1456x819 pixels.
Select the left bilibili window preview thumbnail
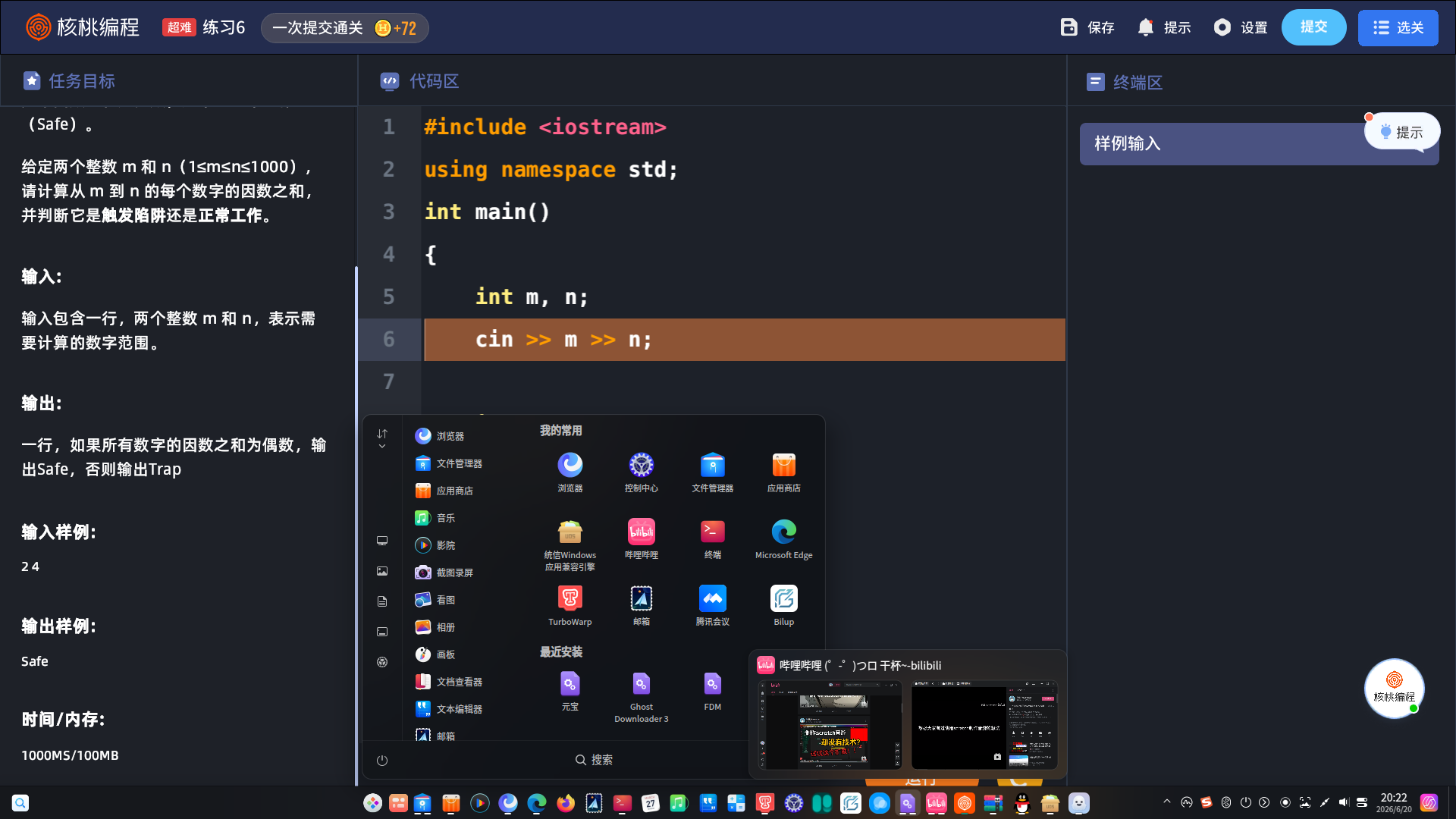tap(830, 725)
